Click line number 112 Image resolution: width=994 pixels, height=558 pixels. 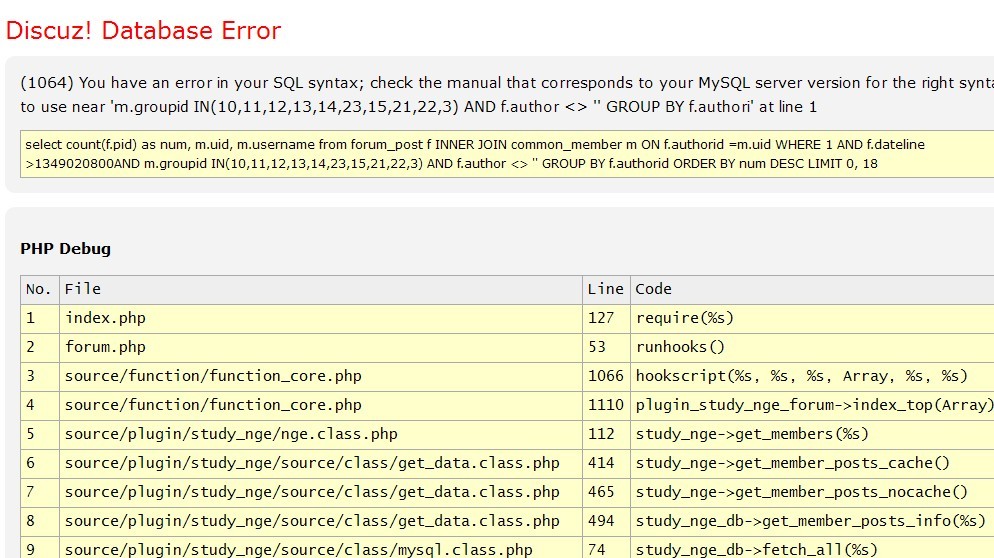point(606,436)
